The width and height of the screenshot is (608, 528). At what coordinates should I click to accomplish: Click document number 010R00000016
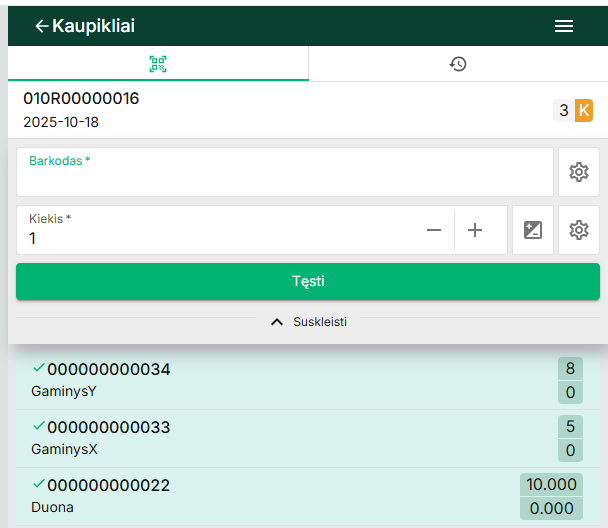coord(82,99)
